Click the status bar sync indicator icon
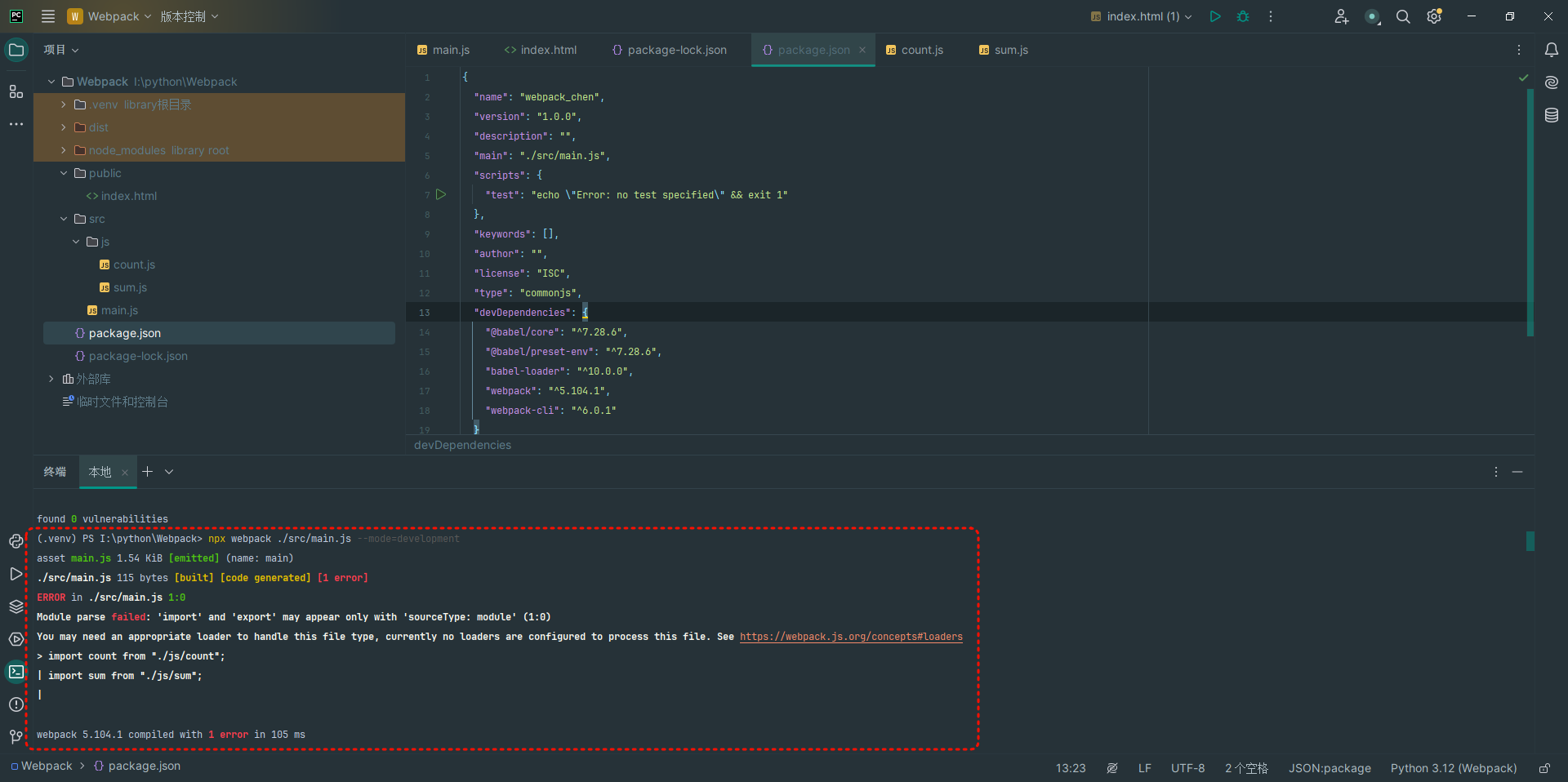The width and height of the screenshot is (1568, 782). tap(1112, 768)
